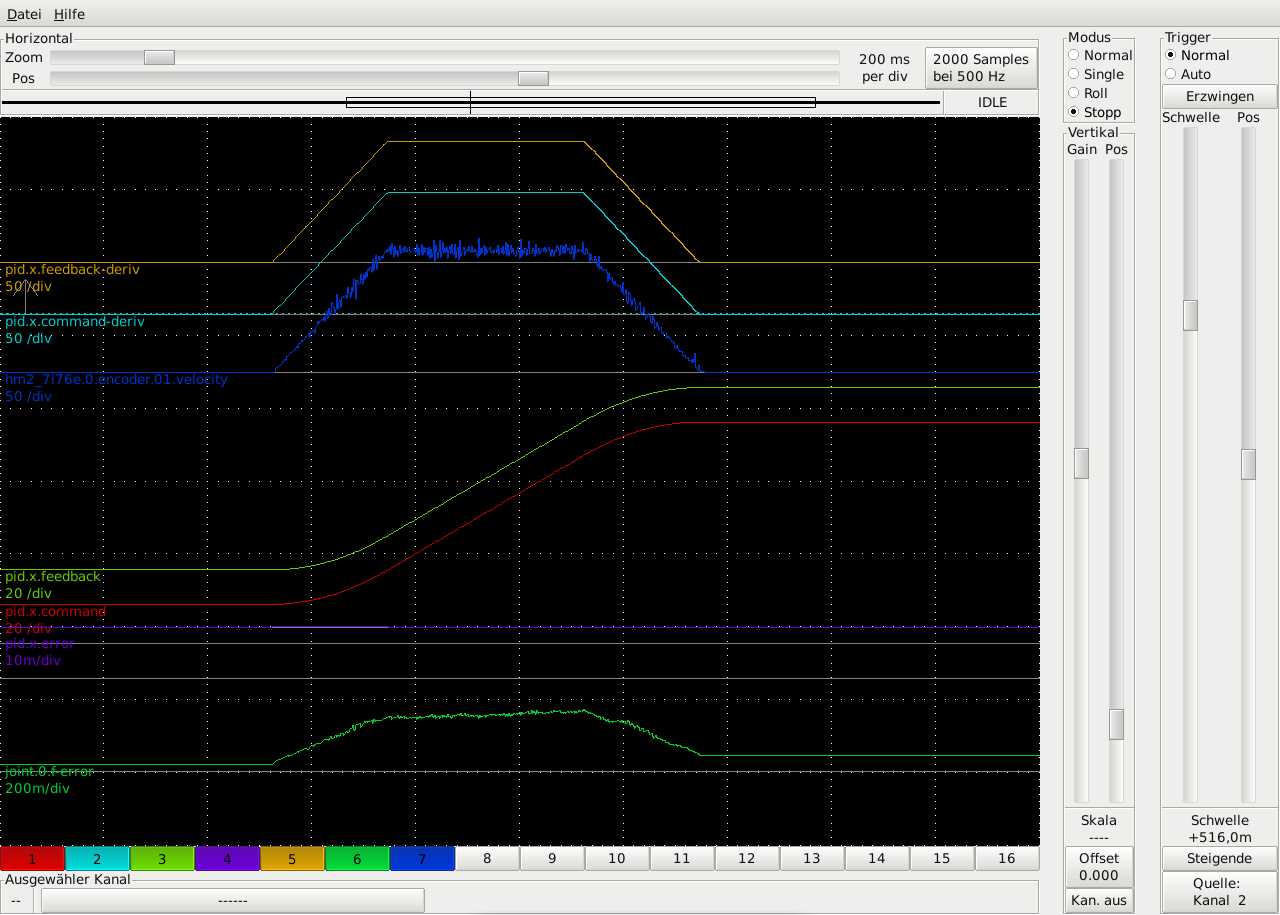Select channel 12 button
The image size is (1280, 915).
[747, 858]
